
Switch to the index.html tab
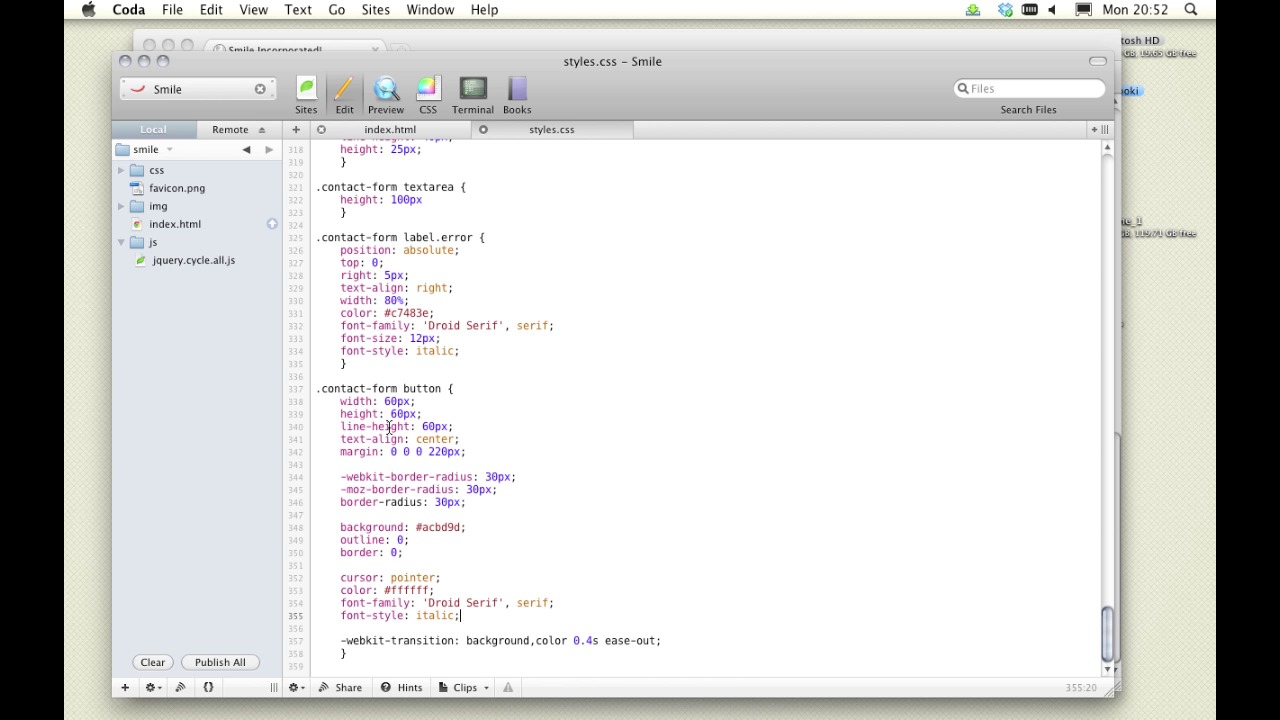[x=390, y=130]
